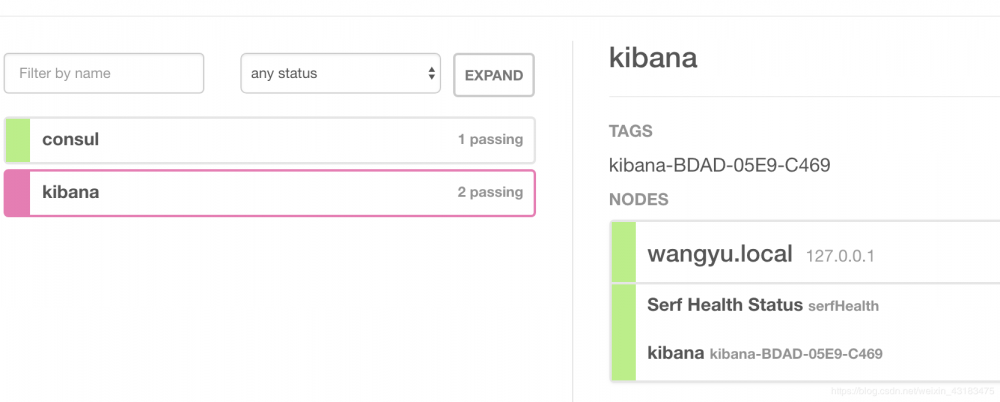The image size is (1000, 402).
Task: Select the kibana service name in list
Action: pos(70,192)
